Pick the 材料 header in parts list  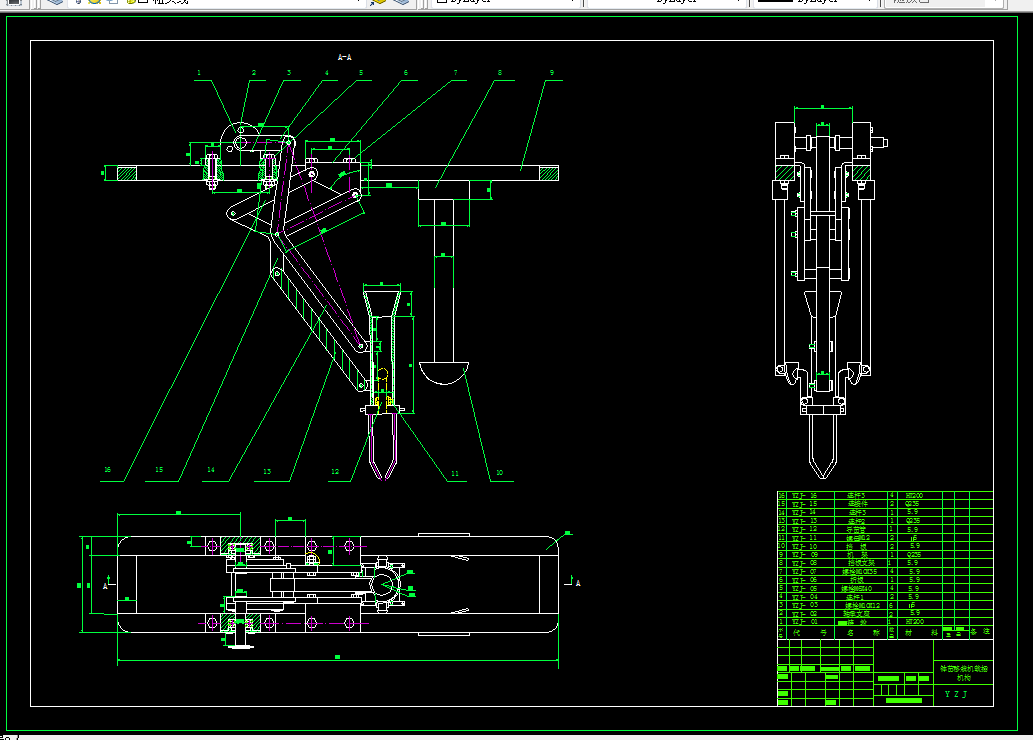(921, 633)
